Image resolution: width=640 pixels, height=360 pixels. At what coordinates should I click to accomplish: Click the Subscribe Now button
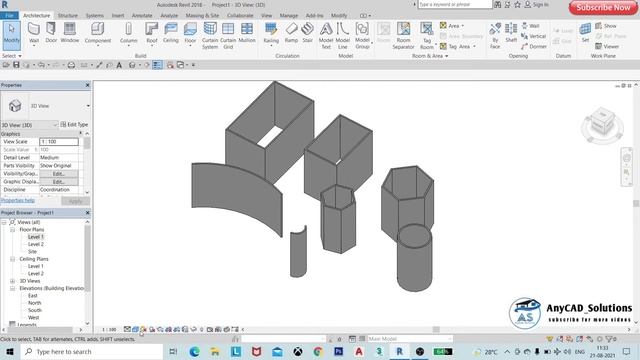point(603,7)
